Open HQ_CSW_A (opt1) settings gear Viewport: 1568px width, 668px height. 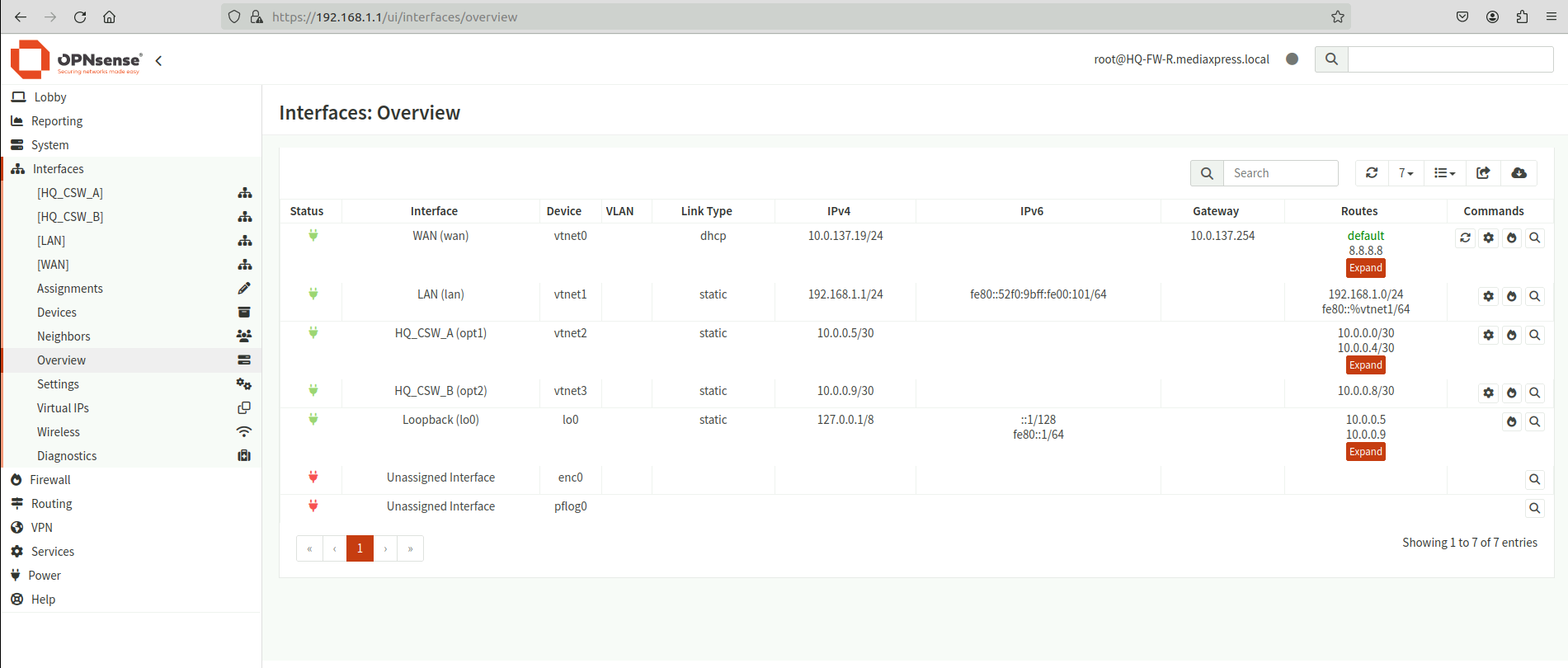[1488, 335]
